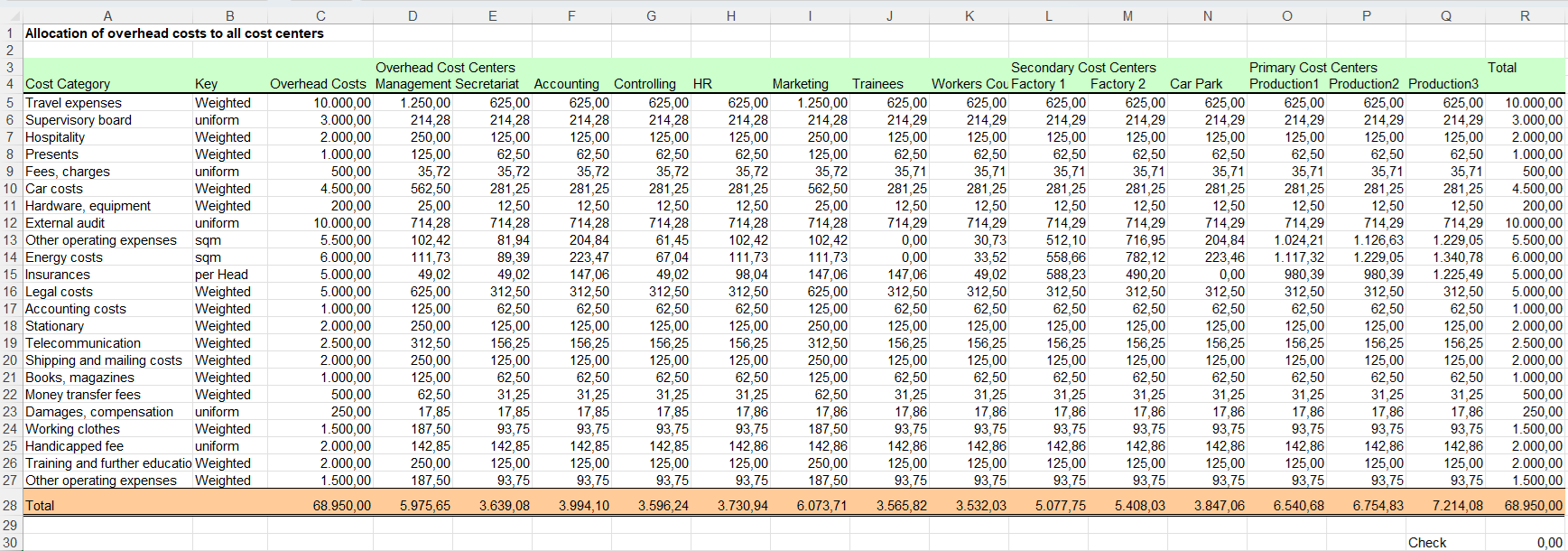Image resolution: width=1568 pixels, height=551 pixels.
Task: Select the 'Secretariat' heading cell
Action: [487, 84]
